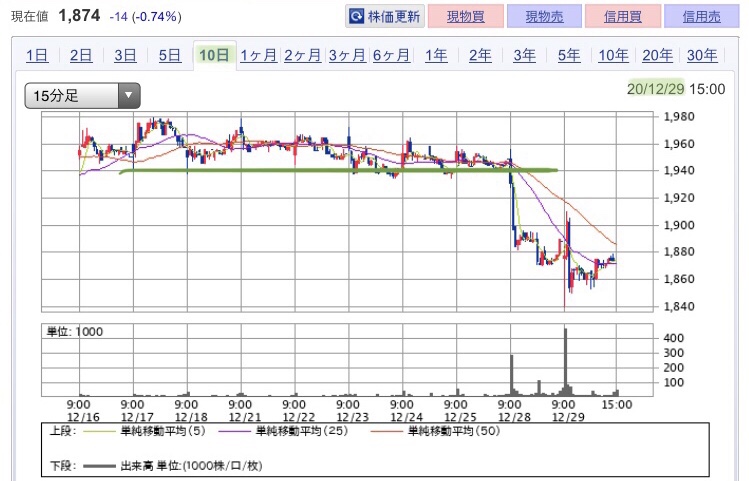The height and width of the screenshot is (481, 749).
Task: Show the 20年 chart range
Action: (x=657, y=55)
